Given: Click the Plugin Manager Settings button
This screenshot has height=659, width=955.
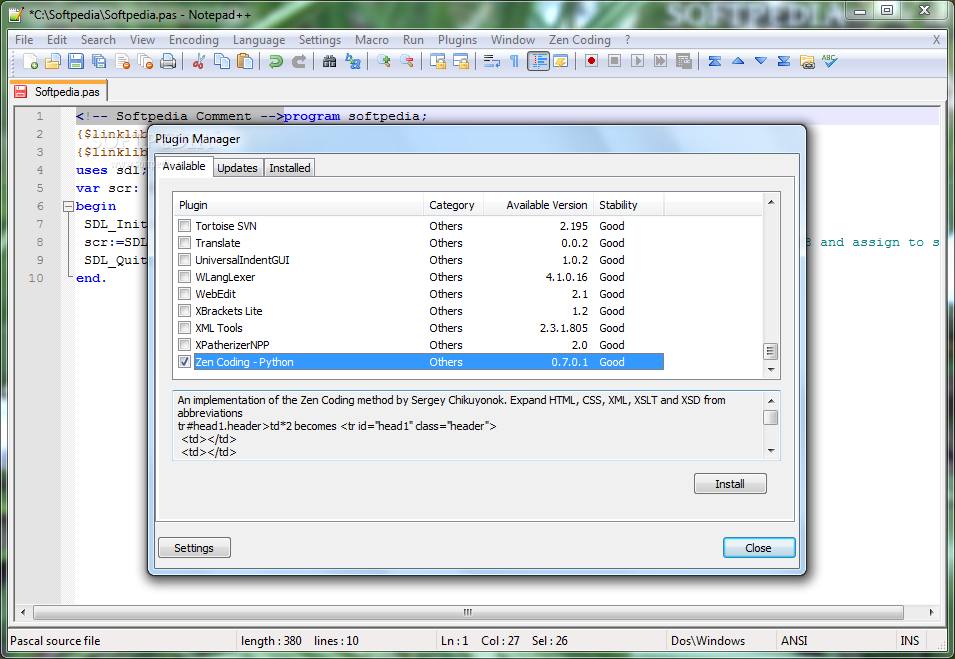Looking at the screenshot, I should pos(194,548).
